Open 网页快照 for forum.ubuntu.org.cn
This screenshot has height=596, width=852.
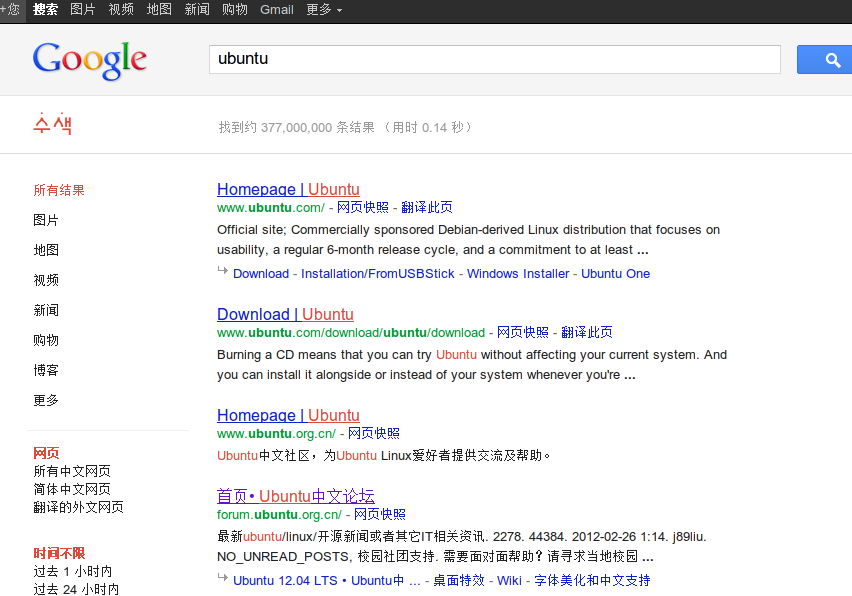click(x=380, y=515)
